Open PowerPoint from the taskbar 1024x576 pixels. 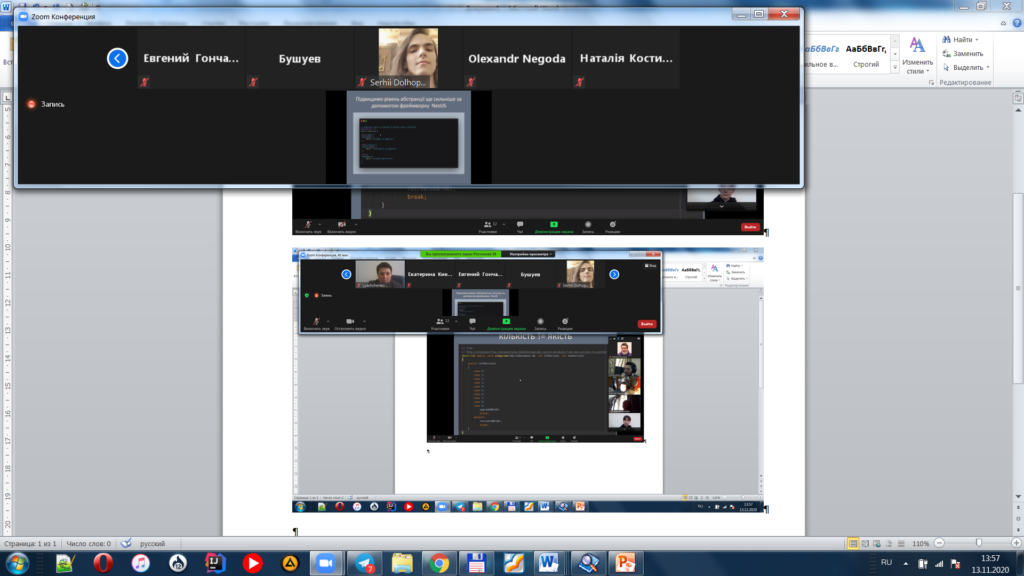[625, 563]
